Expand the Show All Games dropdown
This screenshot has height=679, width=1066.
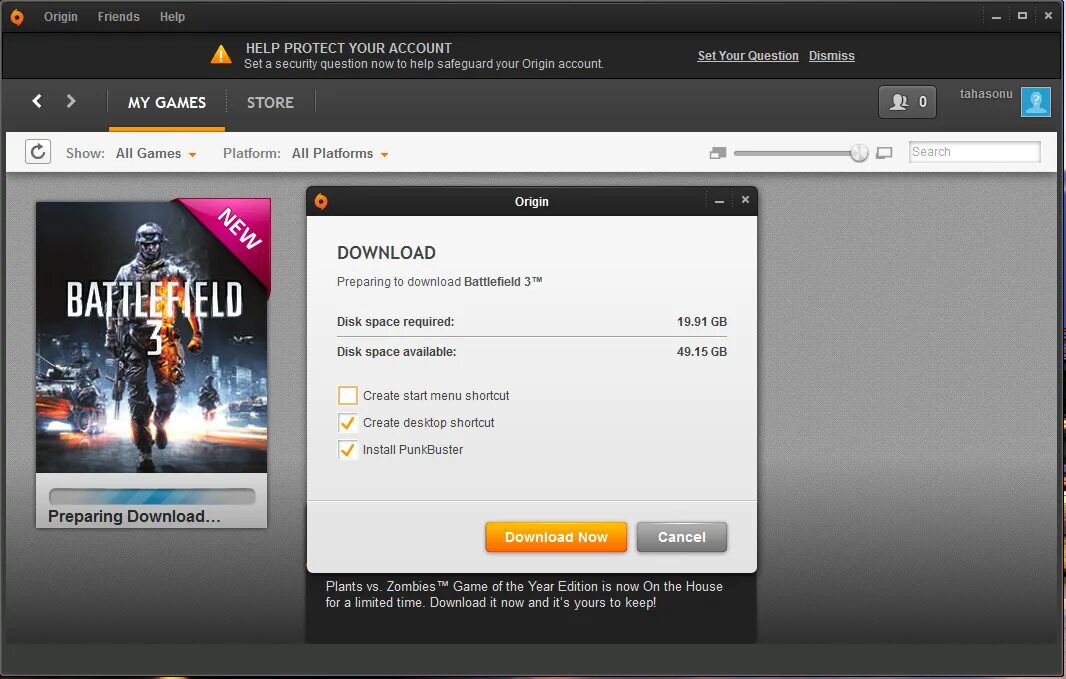click(156, 154)
